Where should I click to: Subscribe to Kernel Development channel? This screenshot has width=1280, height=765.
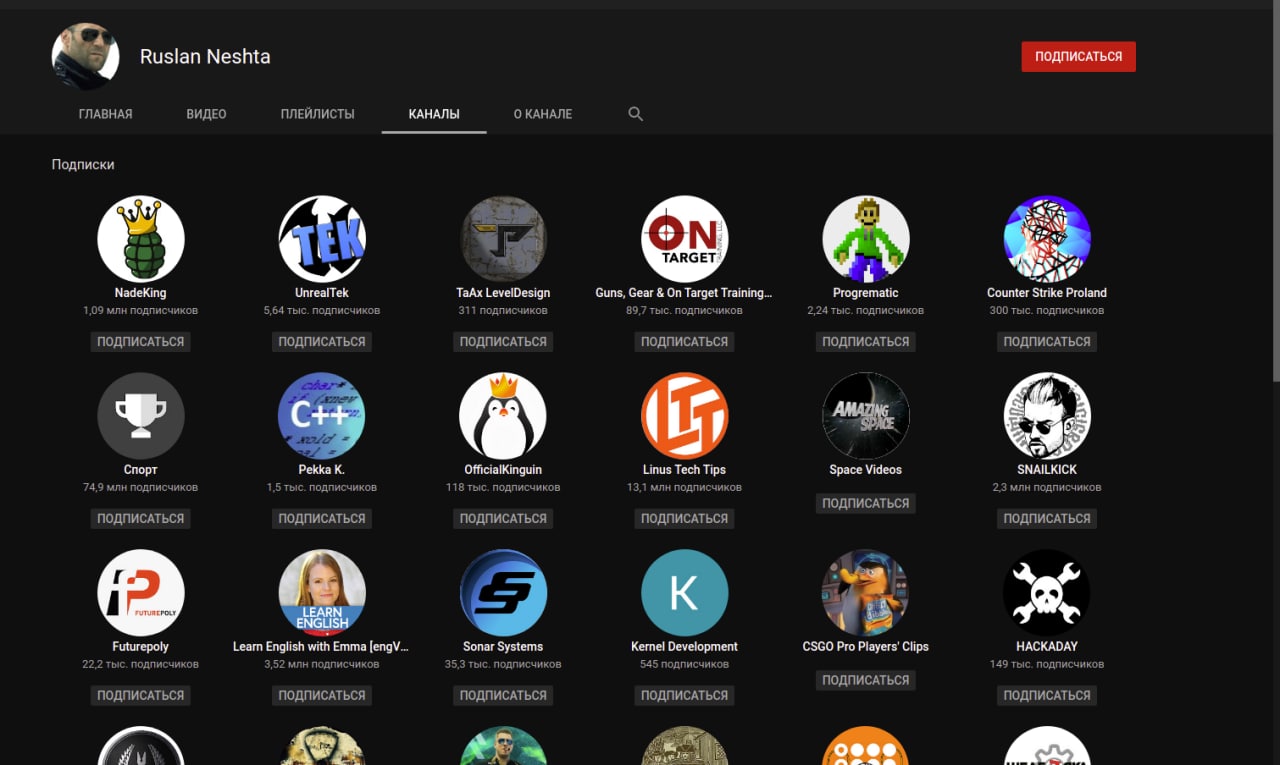685,695
